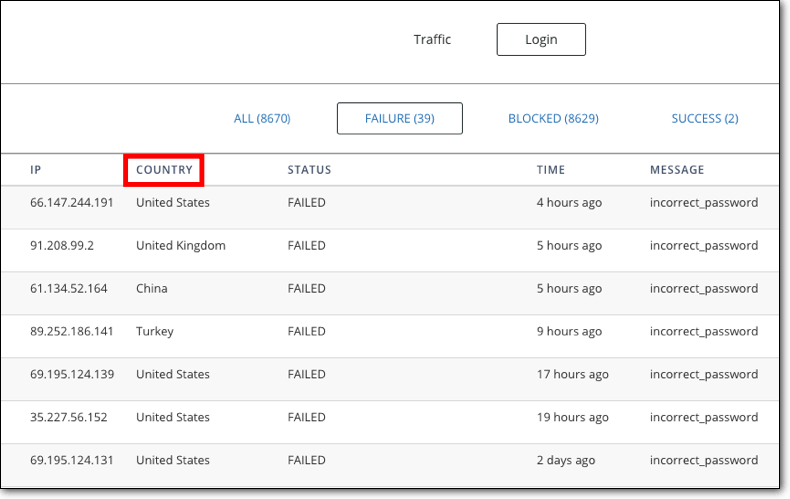Click FAILED status in China row
The image size is (790, 499).
(x=306, y=288)
